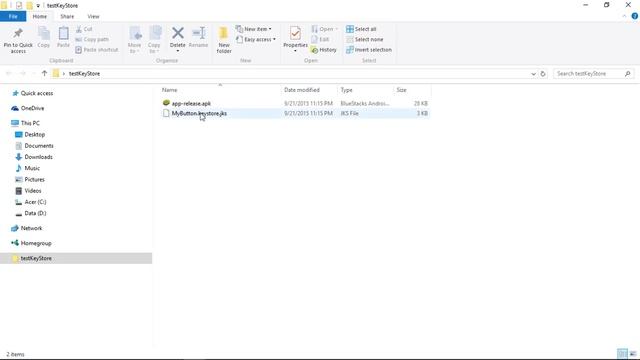Click the Edit command in Open group
640x360 pixels.
point(320,40)
